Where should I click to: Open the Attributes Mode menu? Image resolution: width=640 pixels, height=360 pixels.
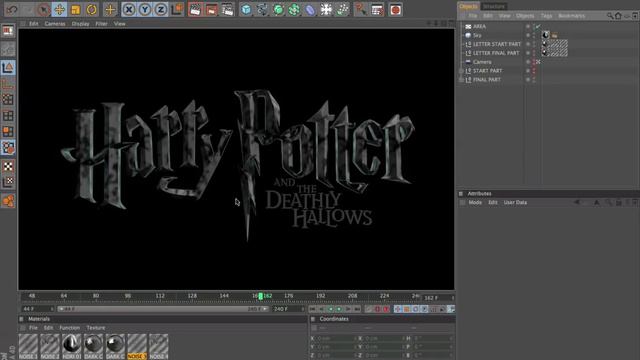pyautogui.click(x=475, y=202)
